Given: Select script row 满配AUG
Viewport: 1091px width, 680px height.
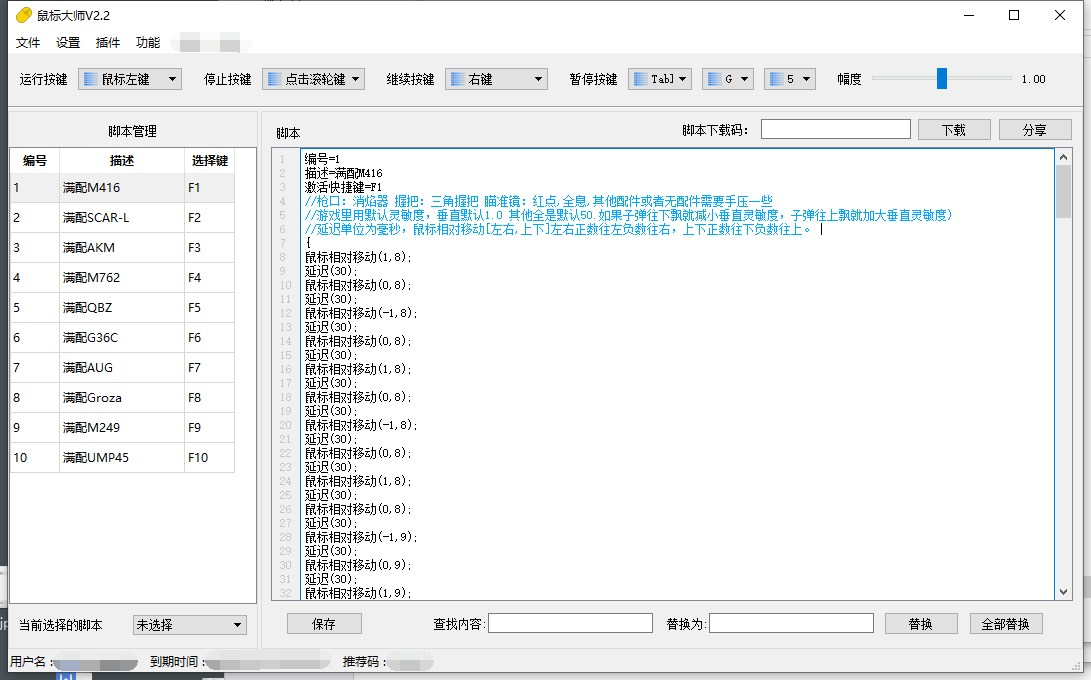Looking at the screenshot, I should 122,367.
